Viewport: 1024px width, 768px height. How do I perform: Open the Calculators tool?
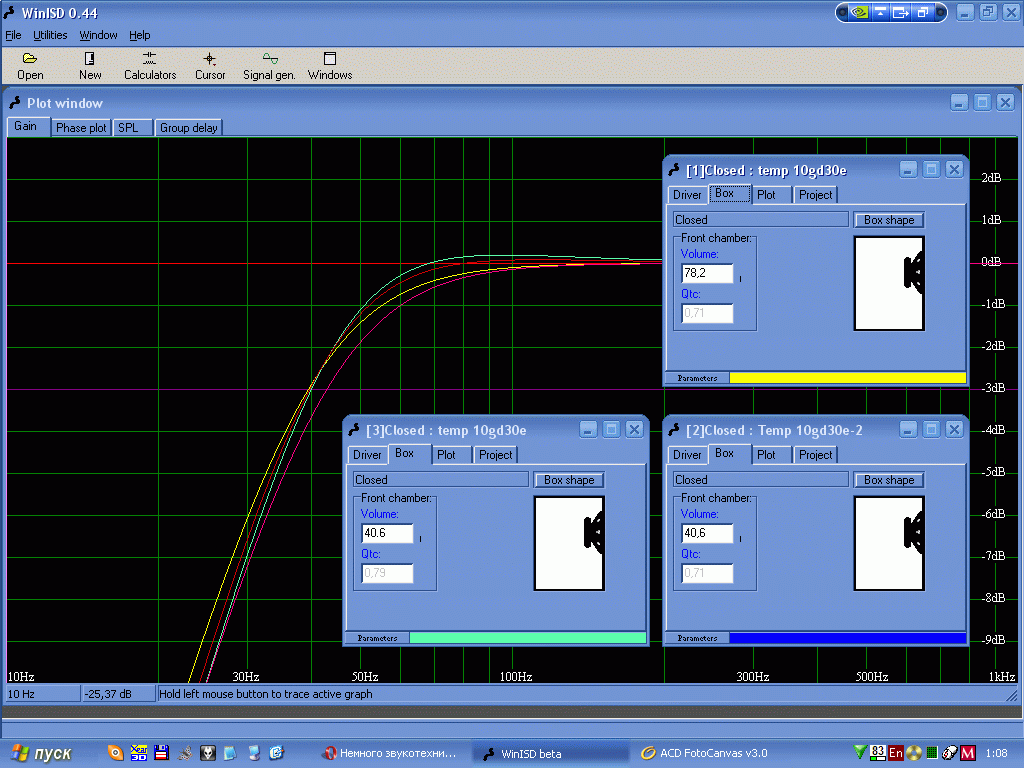(x=150, y=66)
